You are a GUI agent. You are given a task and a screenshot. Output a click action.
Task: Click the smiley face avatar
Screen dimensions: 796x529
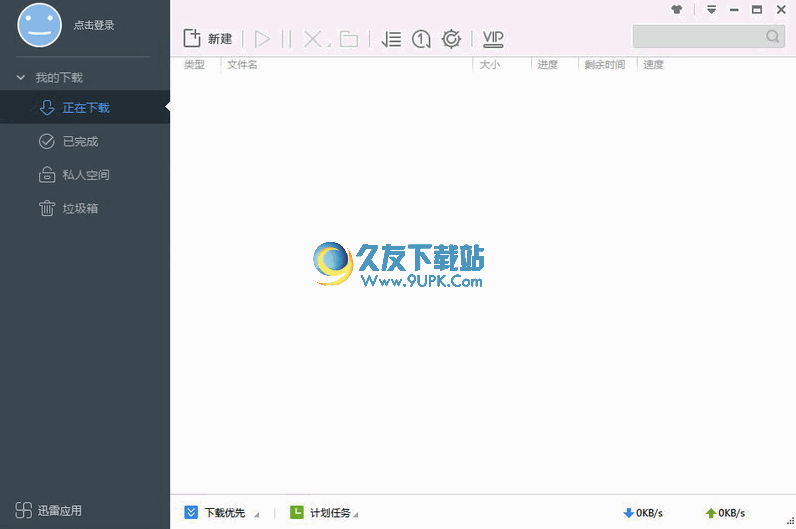click(x=39, y=25)
